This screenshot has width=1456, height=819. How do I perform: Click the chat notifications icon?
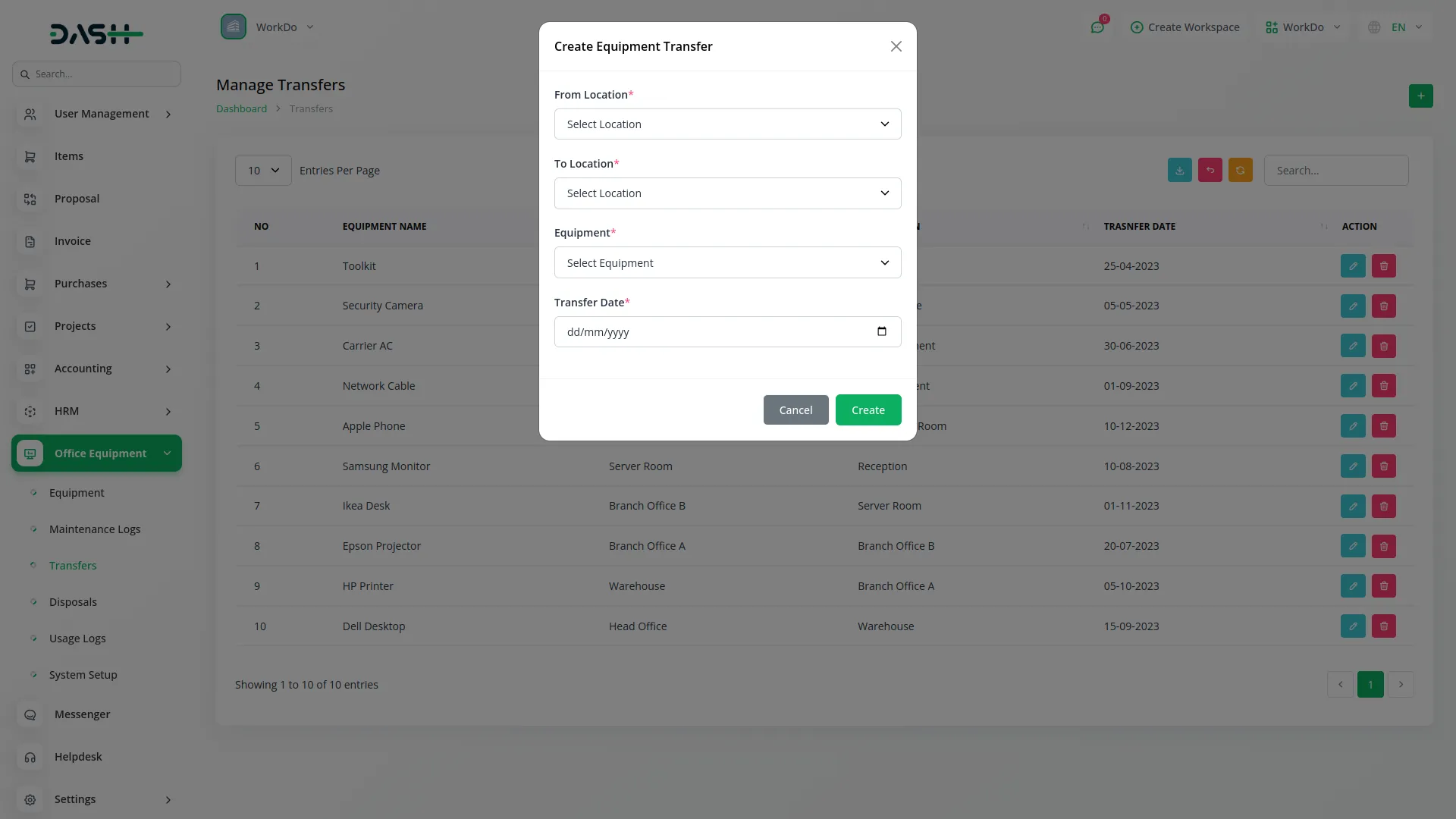[1097, 27]
